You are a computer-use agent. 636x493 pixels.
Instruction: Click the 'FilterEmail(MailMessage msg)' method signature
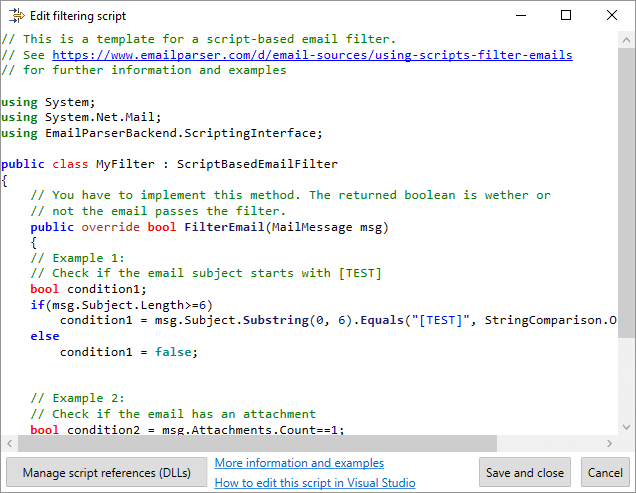pyautogui.click(x=286, y=227)
